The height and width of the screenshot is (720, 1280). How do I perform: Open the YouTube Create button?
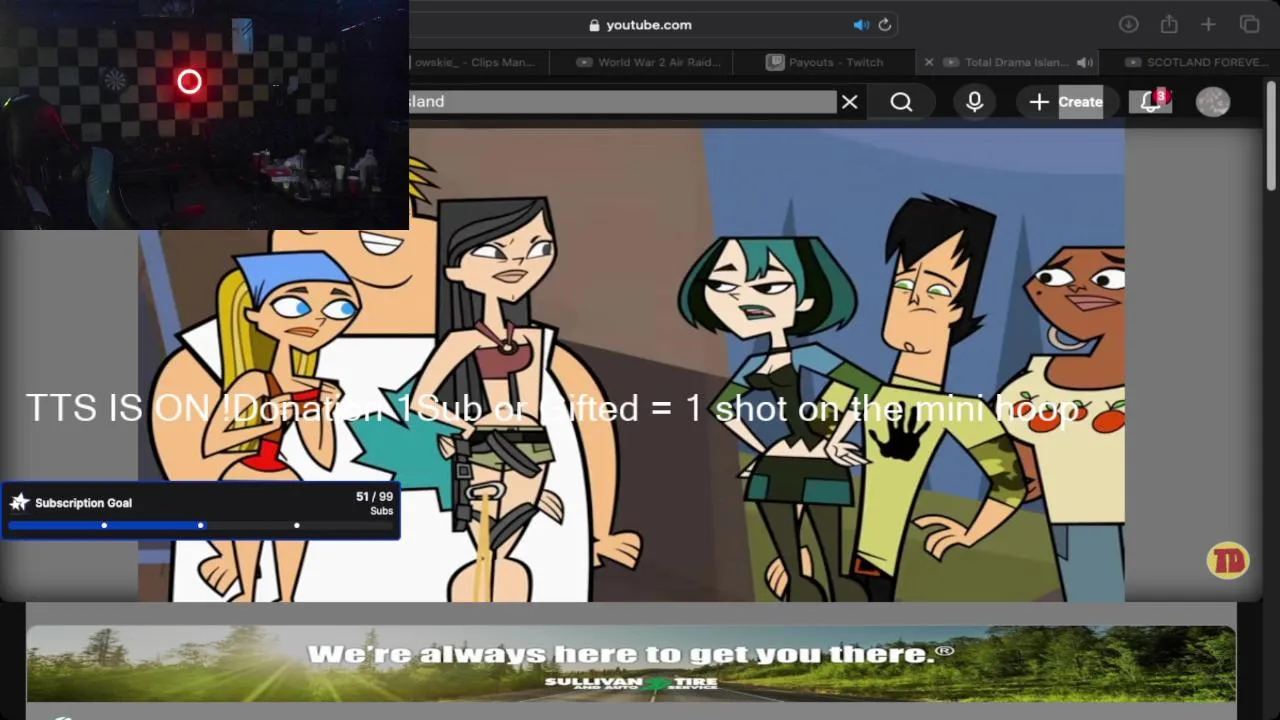pyautogui.click(x=1066, y=102)
